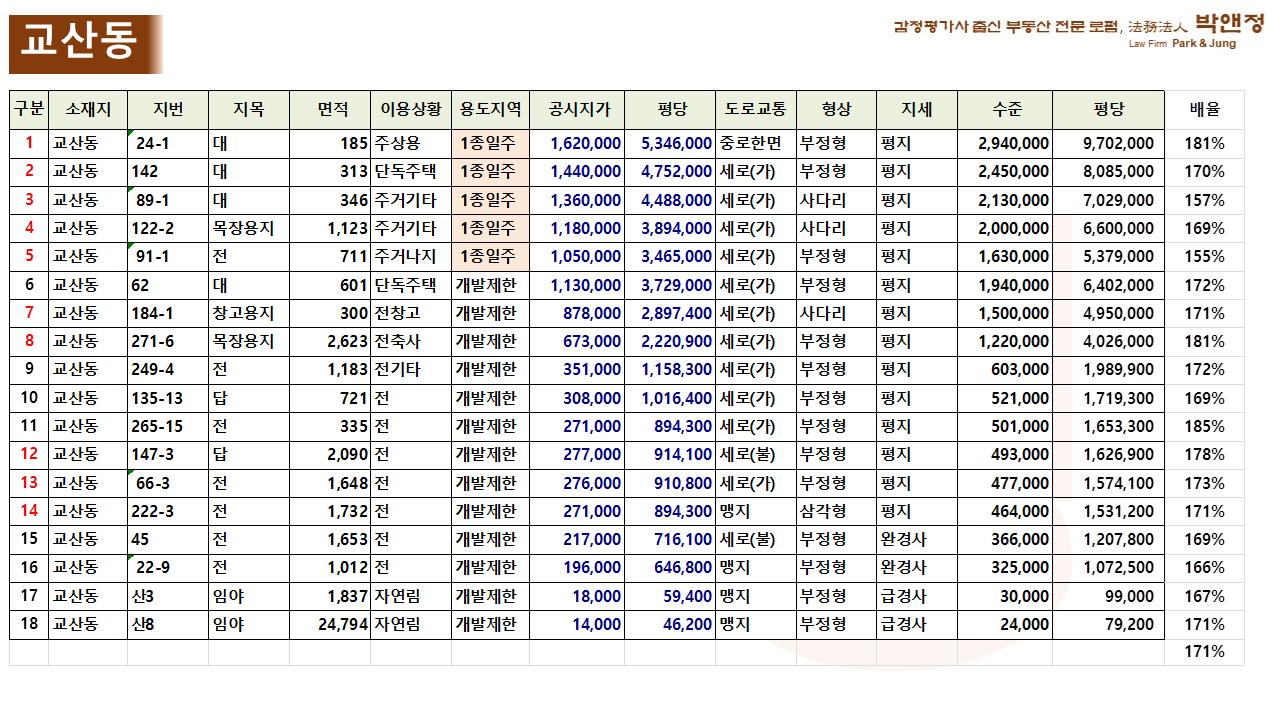Click official price cell 14,000
Viewport: 1280px width, 720px height.
tap(577, 625)
